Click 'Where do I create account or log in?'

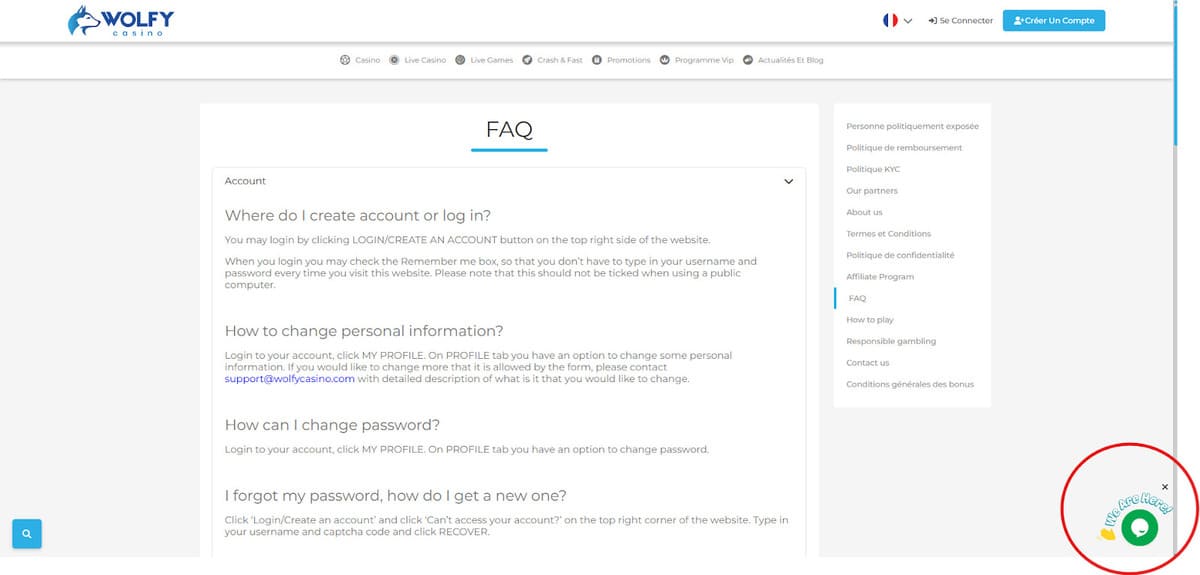tap(358, 215)
